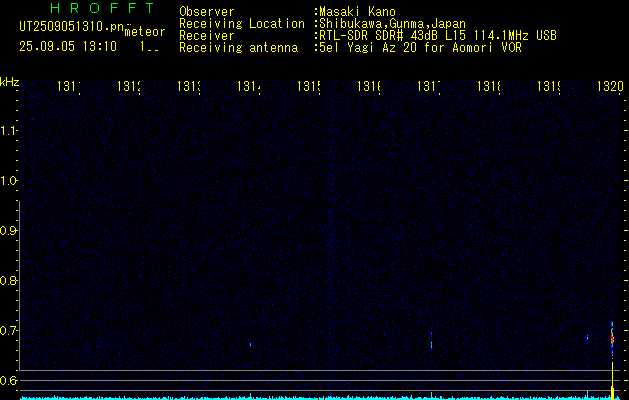Click the date stamp 25.09.05 13:10
Viewport: 629px width, 400px height.
[x=68, y=47]
